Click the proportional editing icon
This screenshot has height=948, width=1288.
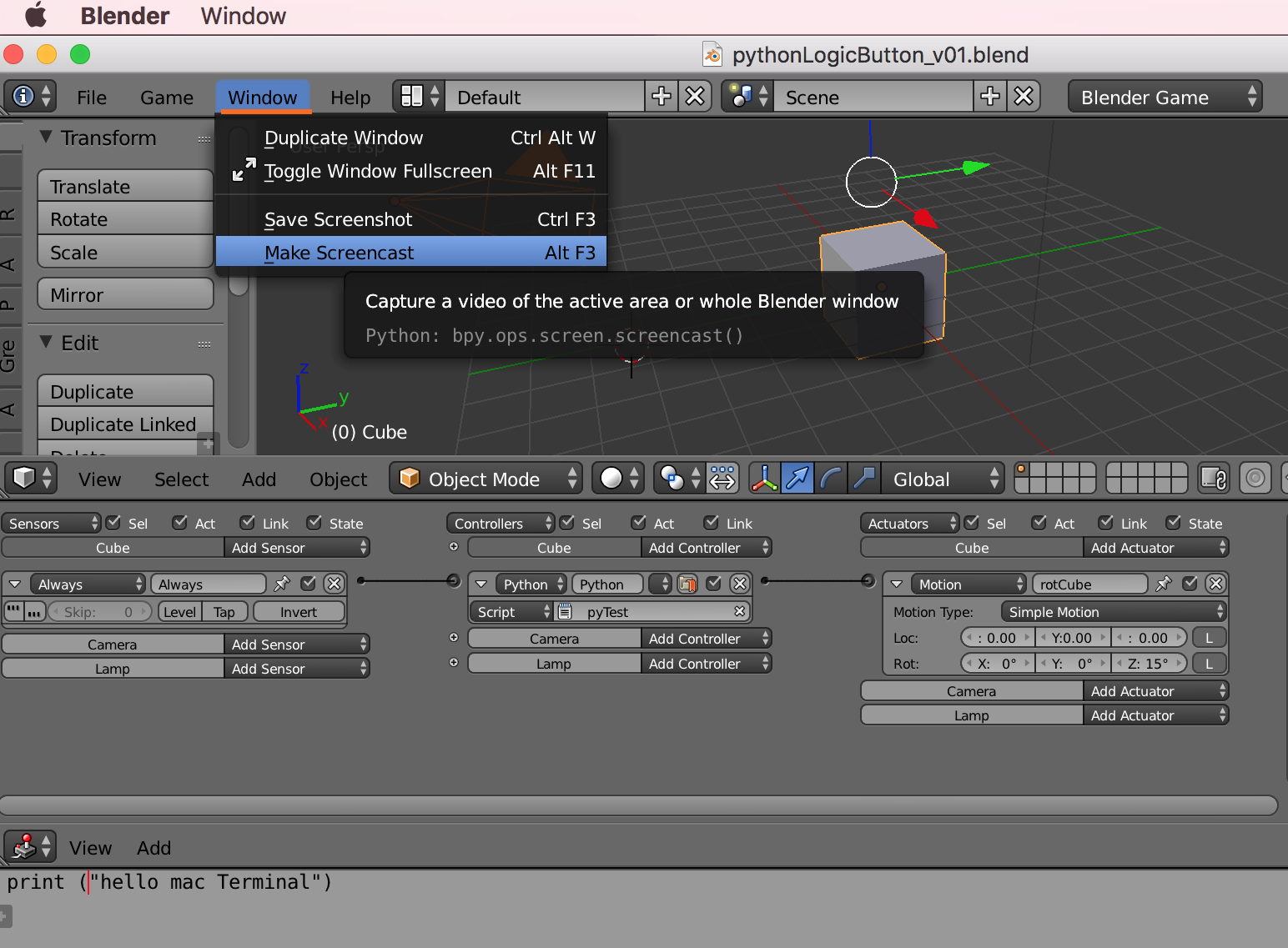tap(1255, 479)
